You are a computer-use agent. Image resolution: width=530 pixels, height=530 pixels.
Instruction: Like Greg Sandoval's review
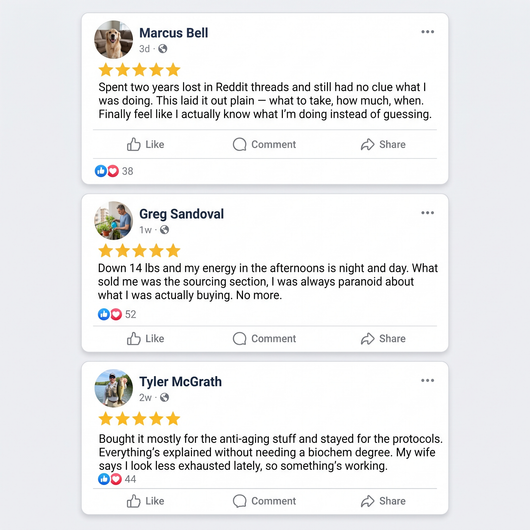click(x=145, y=338)
